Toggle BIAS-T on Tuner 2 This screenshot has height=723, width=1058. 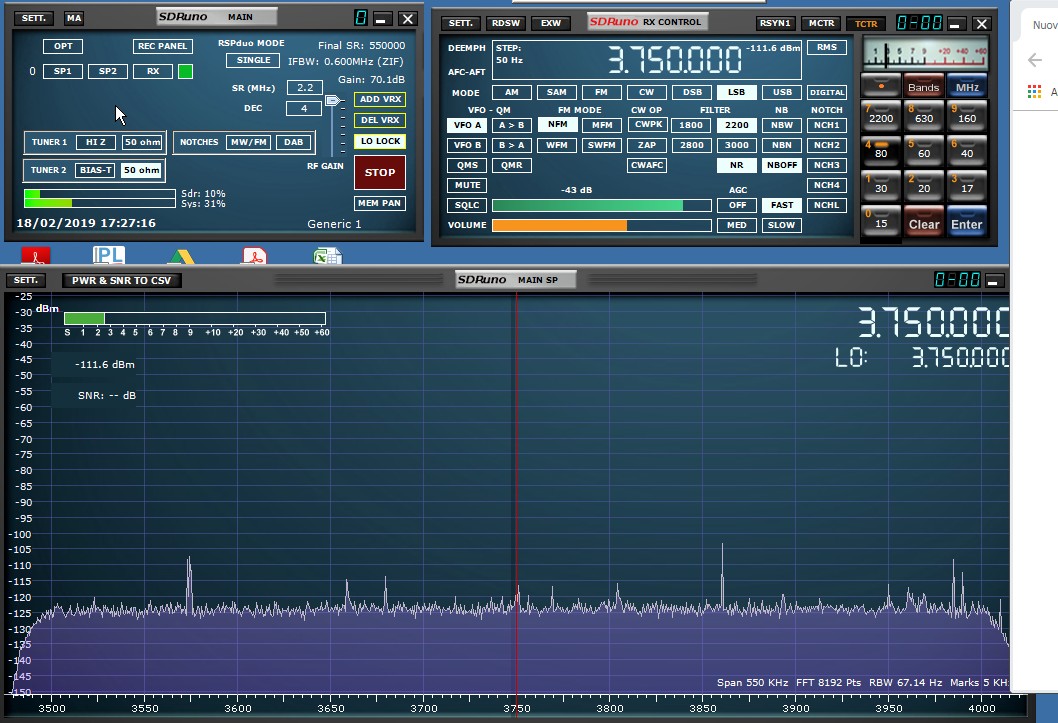[x=96, y=170]
